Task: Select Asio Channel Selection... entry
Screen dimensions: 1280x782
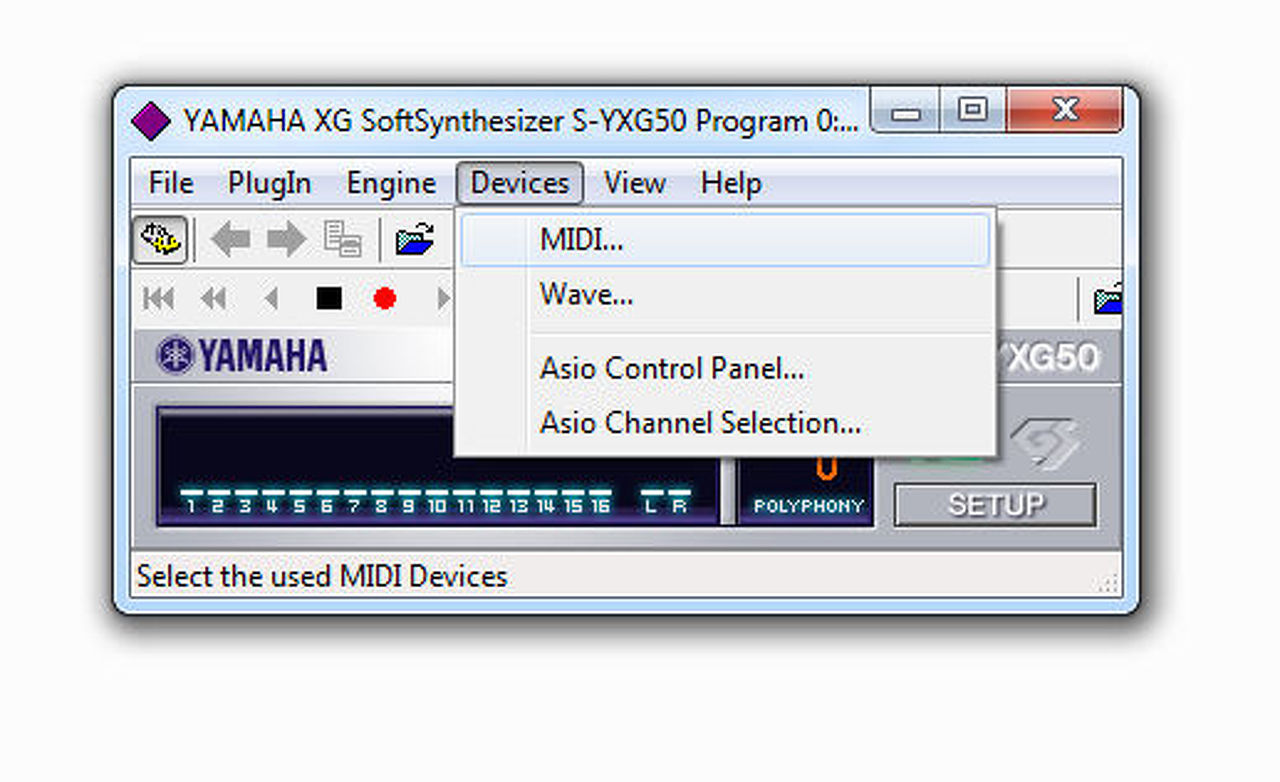Action: click(x=726, y=423)
